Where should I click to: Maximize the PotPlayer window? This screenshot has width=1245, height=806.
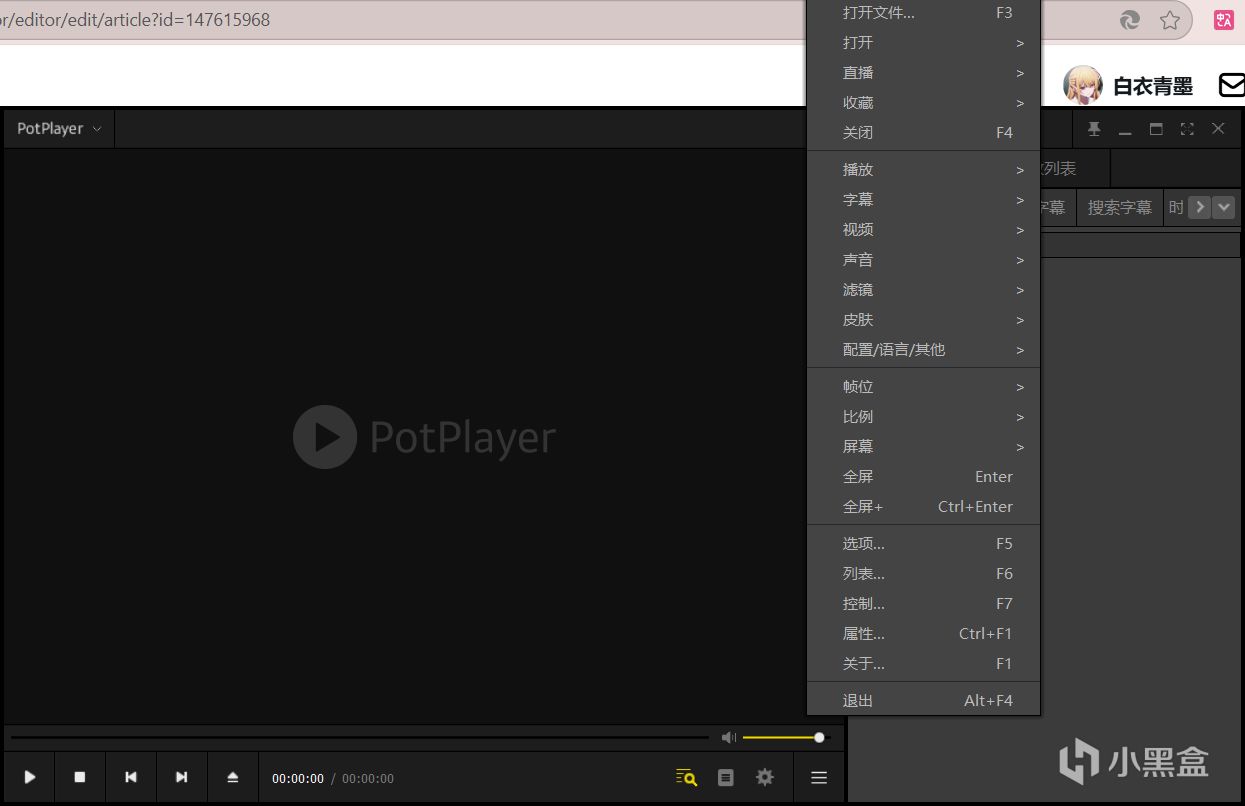point(1156,129)
